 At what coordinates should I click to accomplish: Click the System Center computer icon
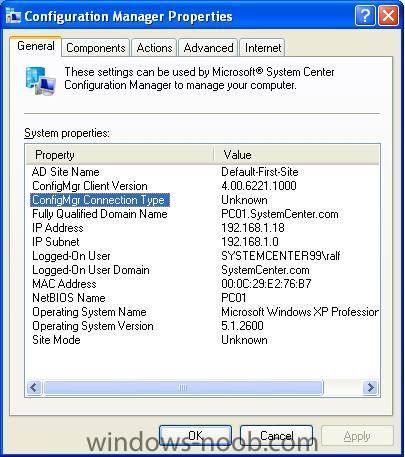click(41, 81)
